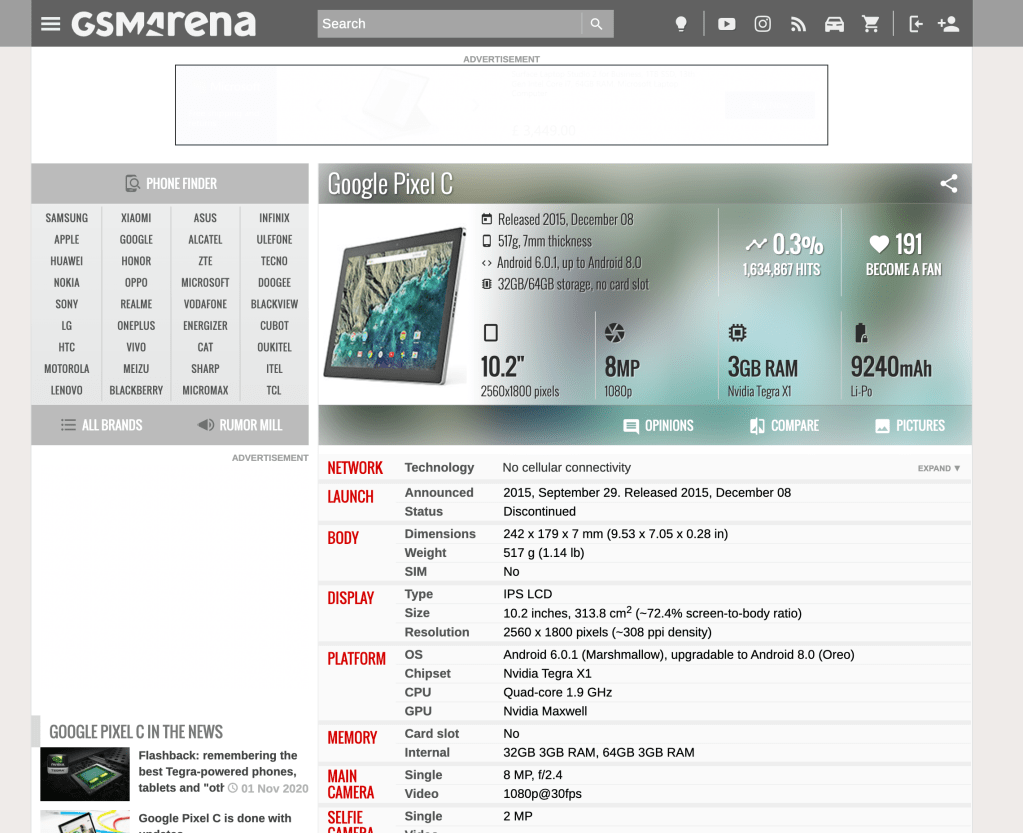Select the Motorola brand
This screenshot has width=1023, height=833.
click(67, 369)
